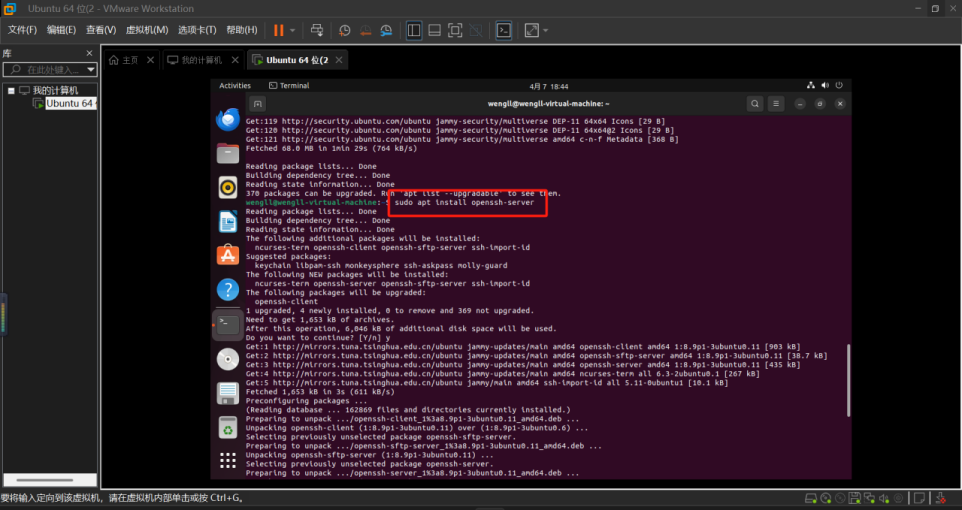Open a new tab in the terminal
The height and width of the screenshot is (510, 962).
[258, 104]
